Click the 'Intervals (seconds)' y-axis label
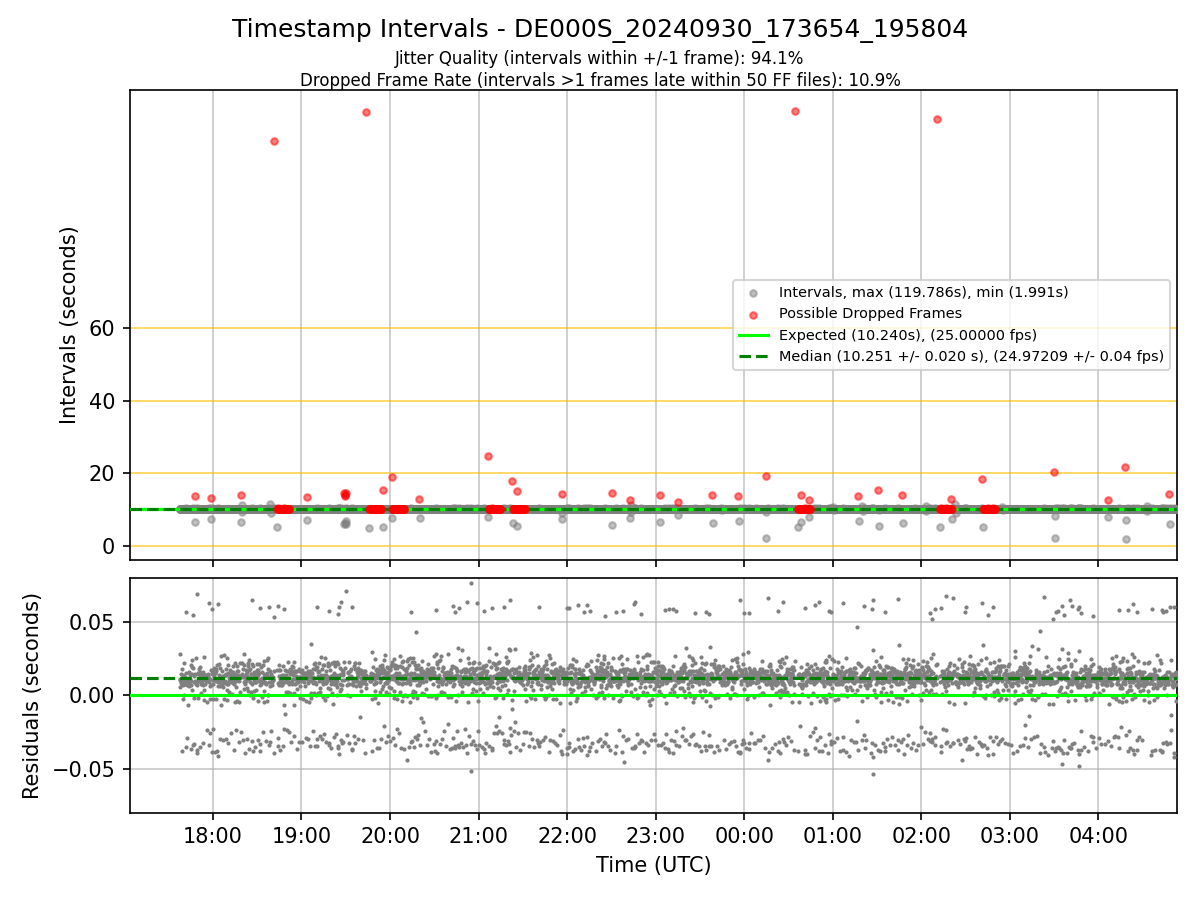The height and width of the screenshot is (900, 1200). pos(69,325)
